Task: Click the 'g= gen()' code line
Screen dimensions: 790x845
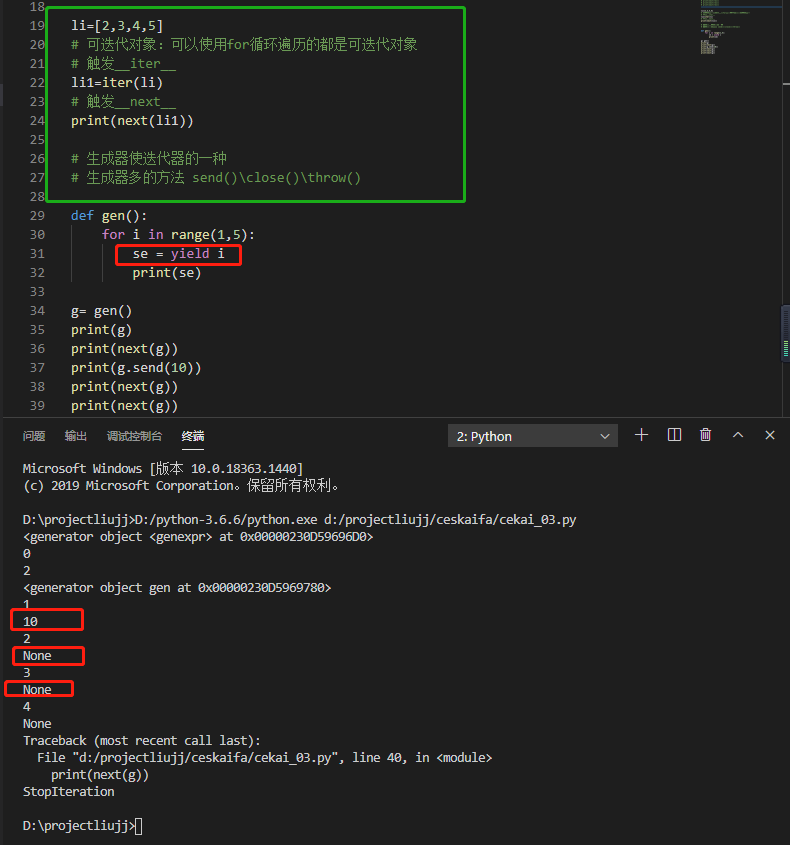Action: click(101, 311)
